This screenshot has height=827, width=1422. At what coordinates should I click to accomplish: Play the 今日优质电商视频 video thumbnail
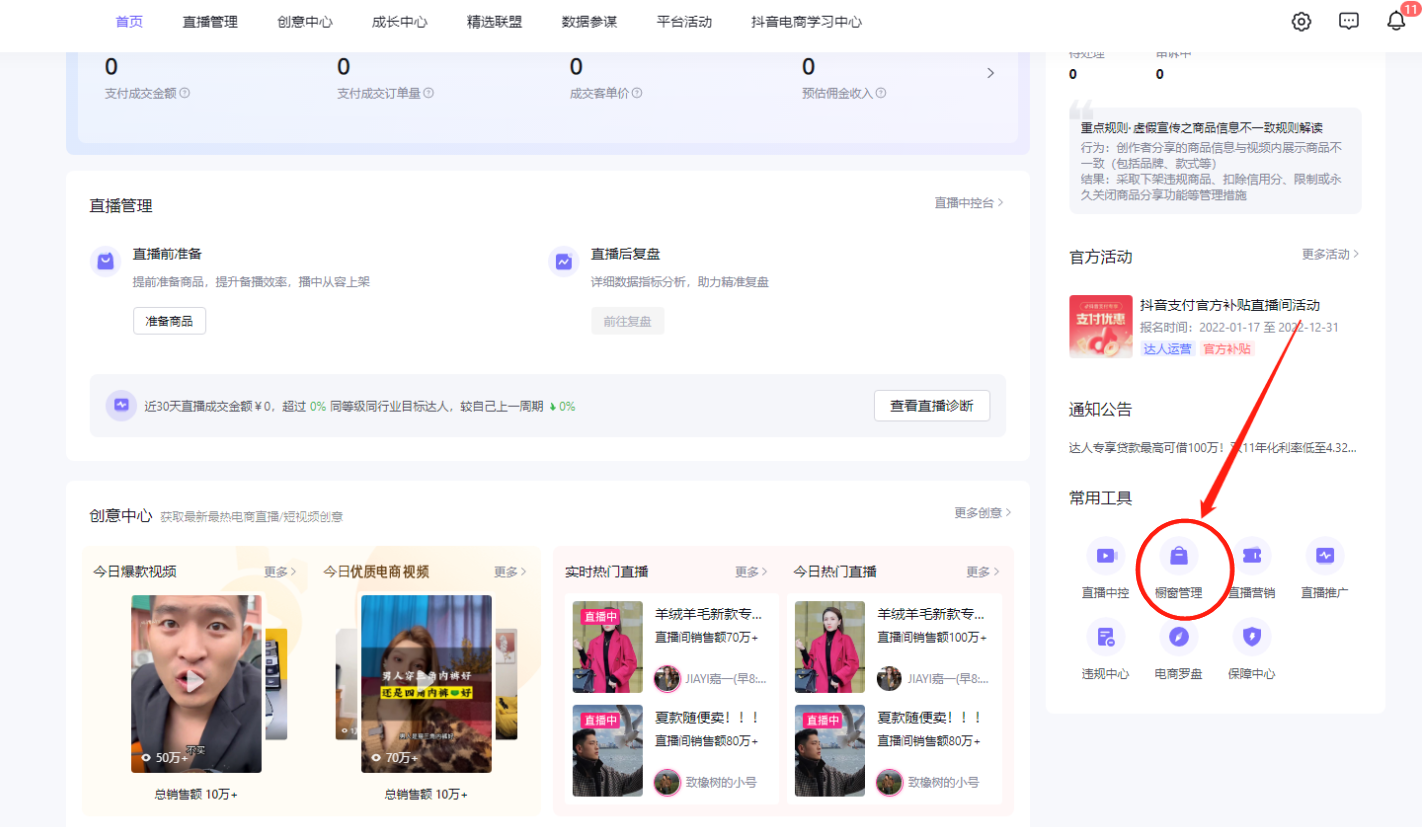click(426, 684)
